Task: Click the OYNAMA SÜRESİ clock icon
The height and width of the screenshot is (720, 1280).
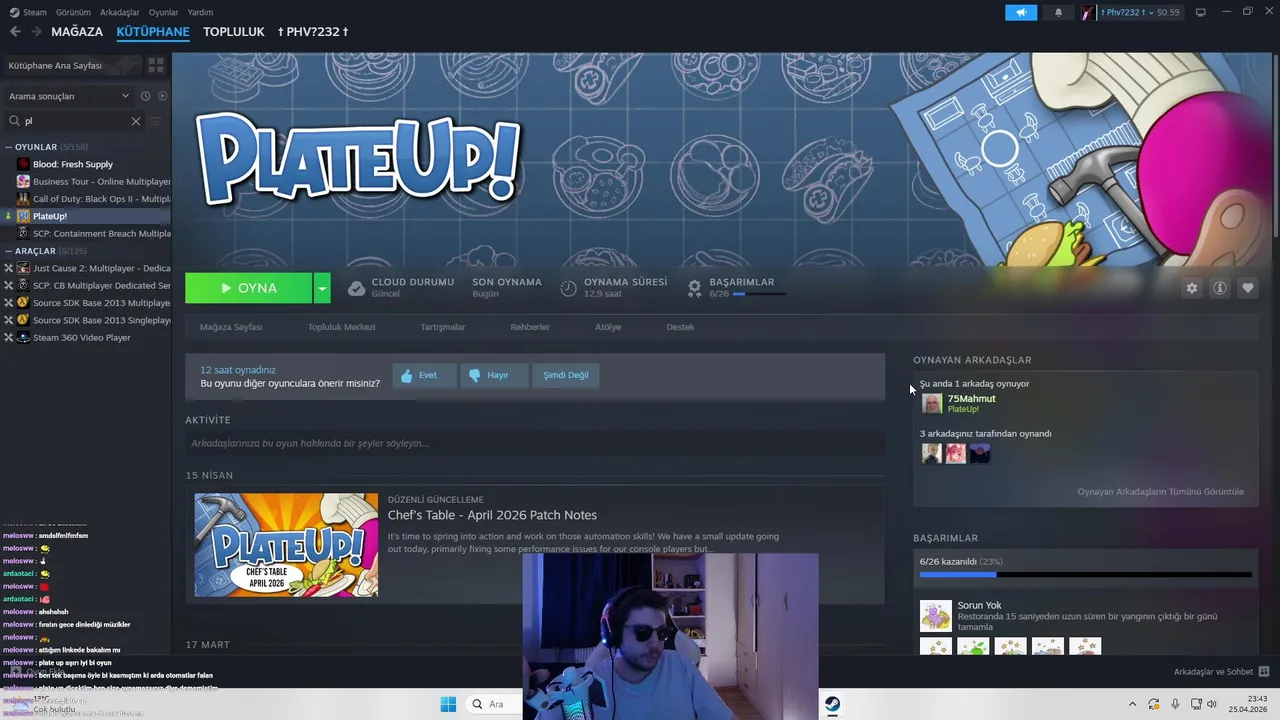Action: pos(568,288)
